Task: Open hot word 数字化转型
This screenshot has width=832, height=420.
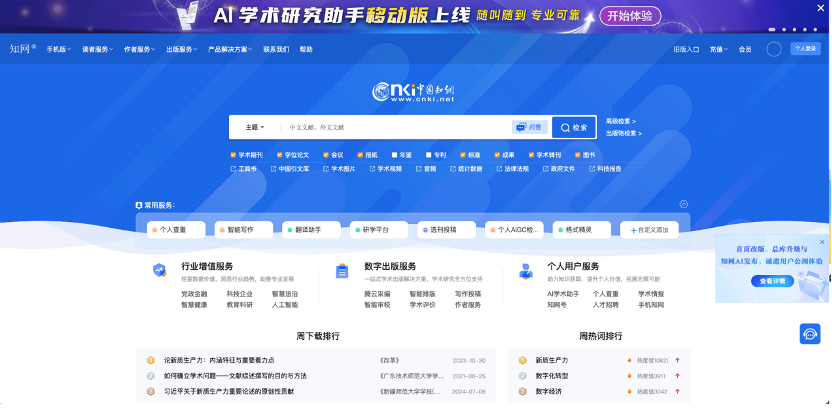Action: pos(552,376)
